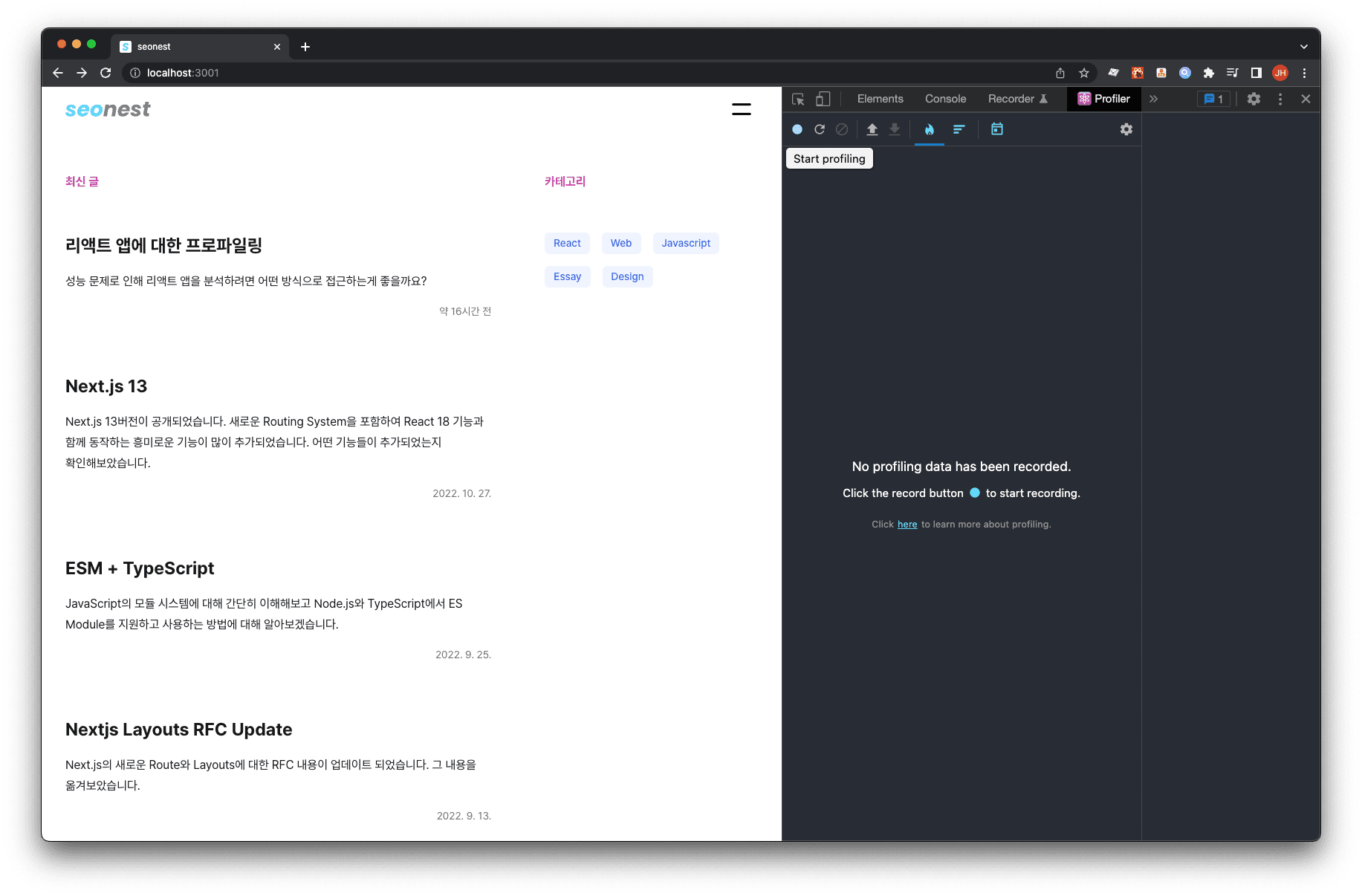The image size is (1362, 896).
Task: Open the Issues counter showing 1
Action: pyautogui.click(x=1213, y=99)
